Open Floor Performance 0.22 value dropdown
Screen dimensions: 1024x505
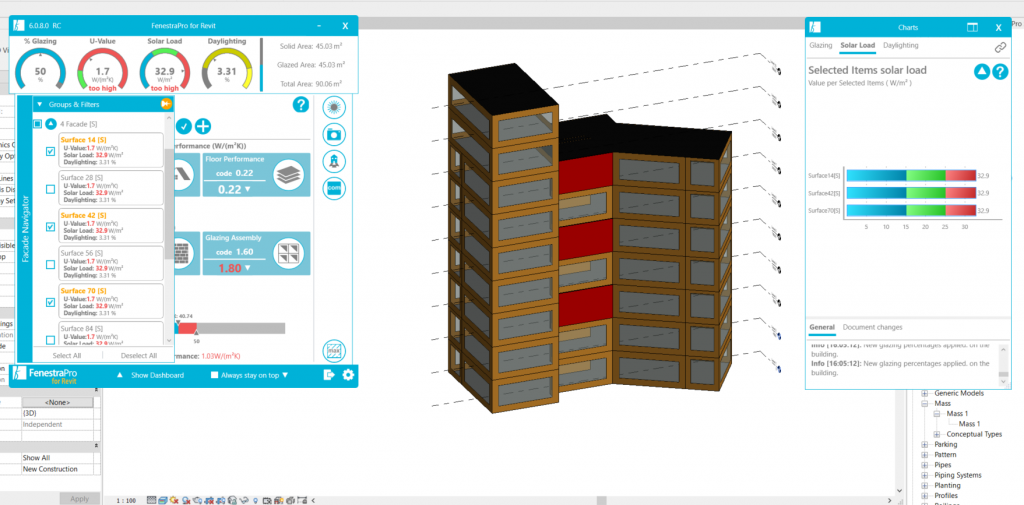tap(234, 189)
